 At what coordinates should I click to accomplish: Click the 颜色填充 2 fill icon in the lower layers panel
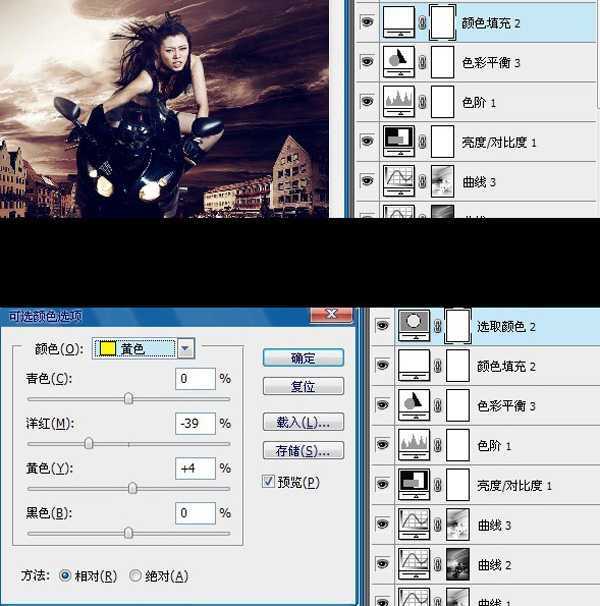pyautogui.click(x=414, y=365)
